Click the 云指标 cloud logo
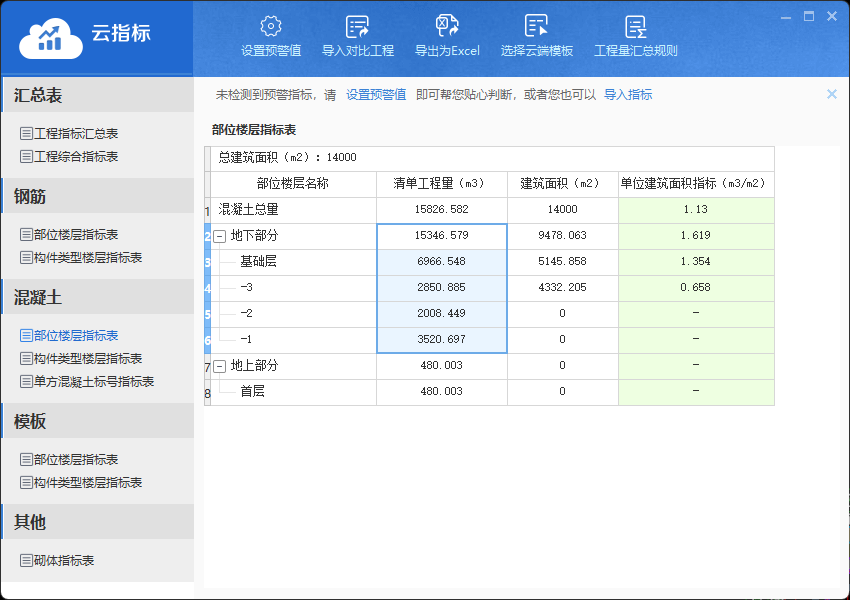The image size is (850, 600). (50, 38)
